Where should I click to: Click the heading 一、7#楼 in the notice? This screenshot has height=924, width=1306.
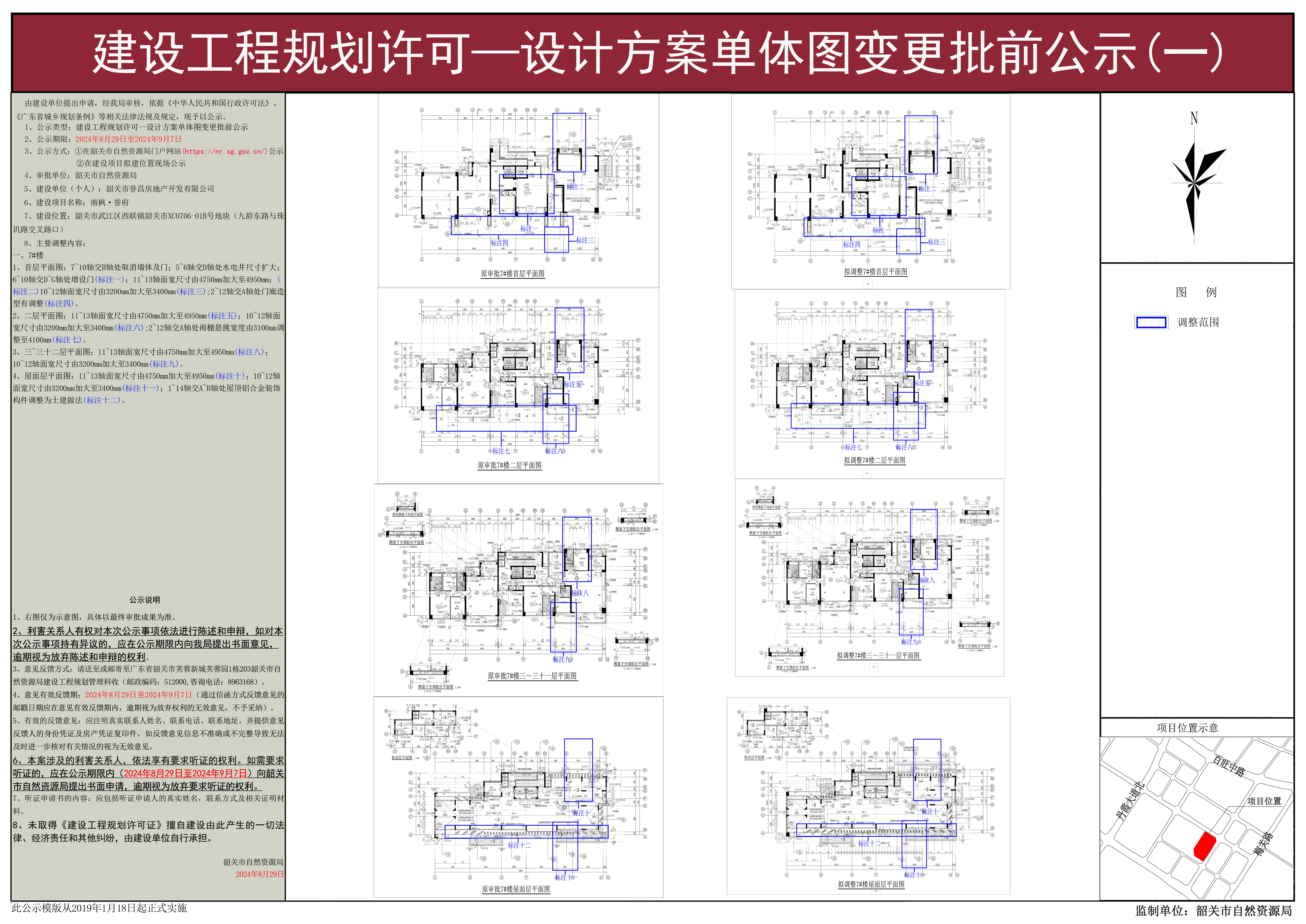coord(28,255)
